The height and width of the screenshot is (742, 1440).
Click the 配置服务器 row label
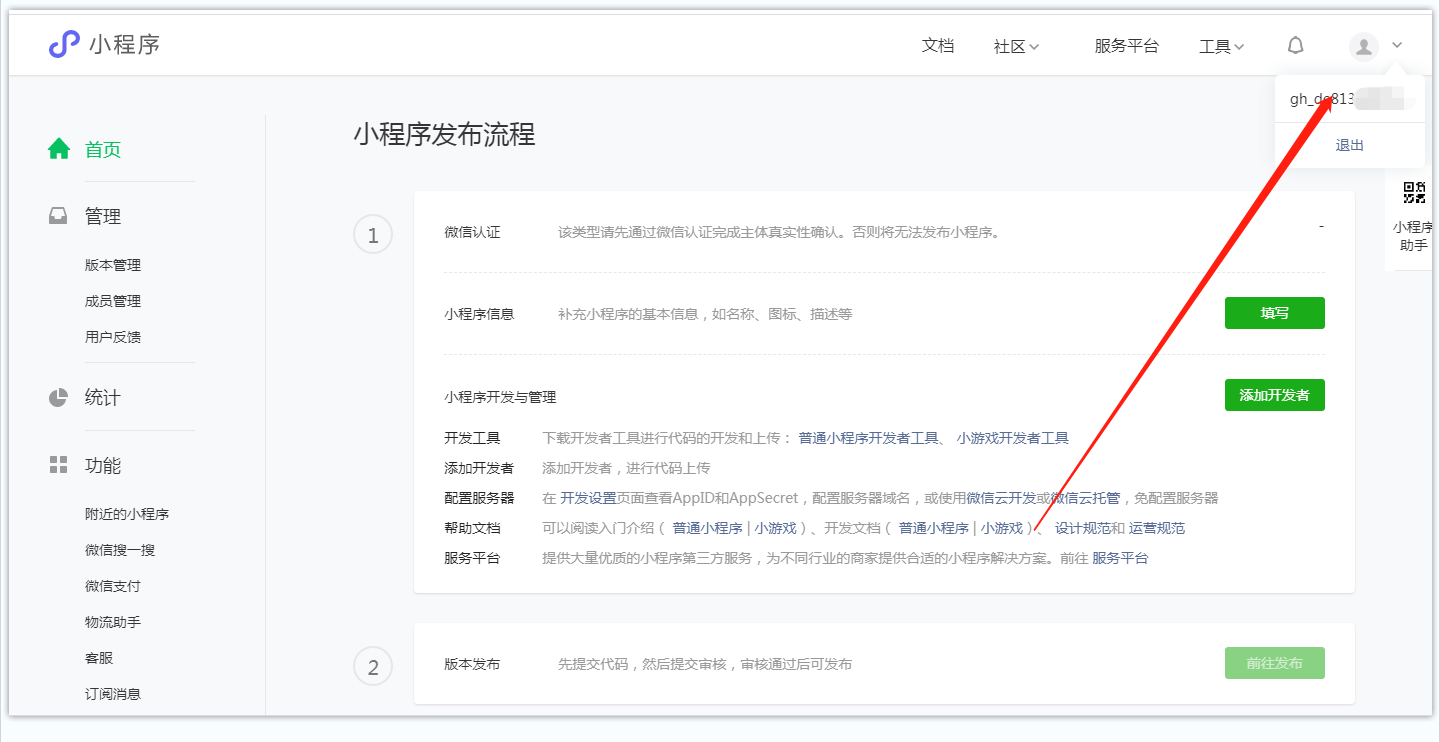click(x=479, y=498)
